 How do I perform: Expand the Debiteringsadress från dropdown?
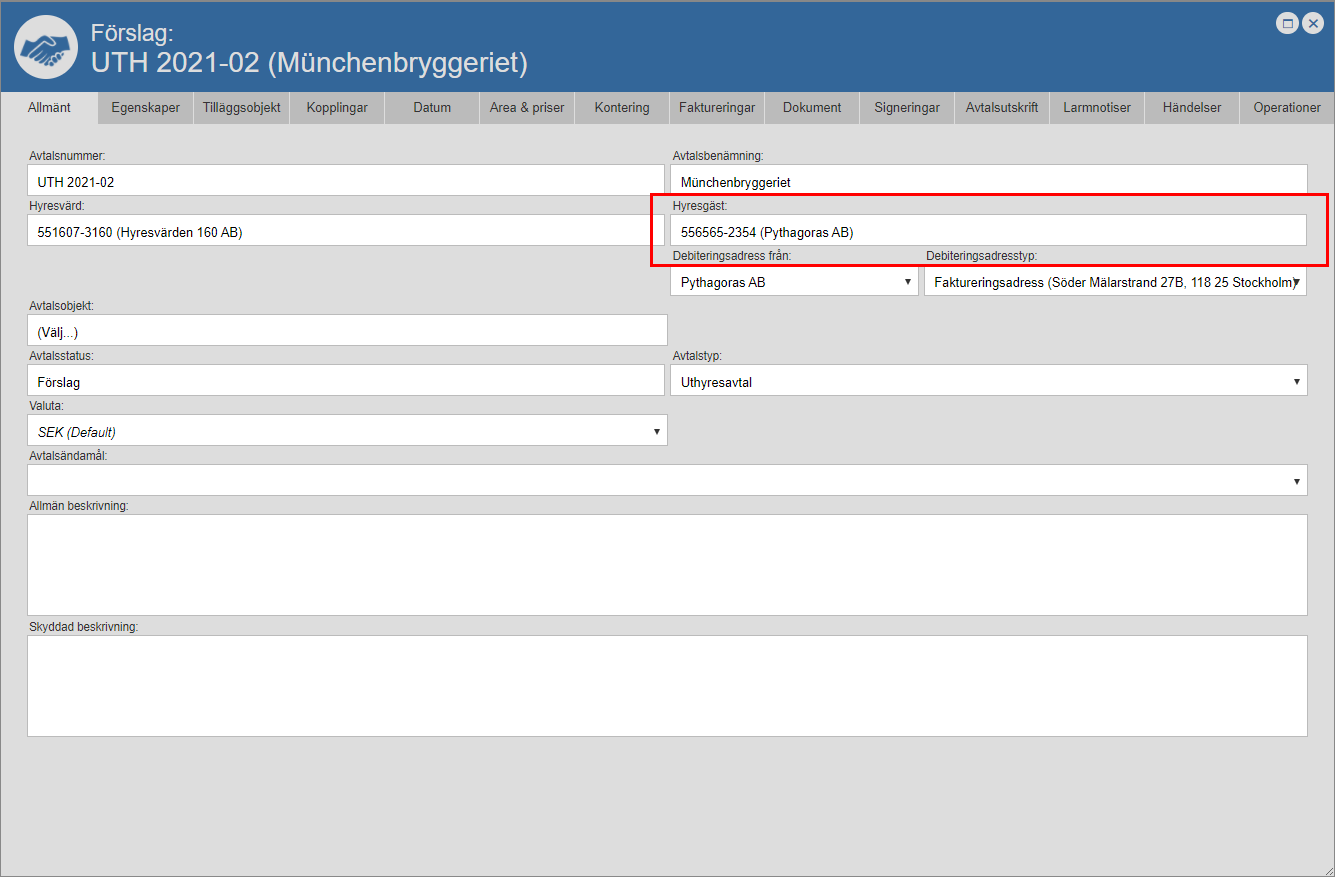click(x=794, y=283)
